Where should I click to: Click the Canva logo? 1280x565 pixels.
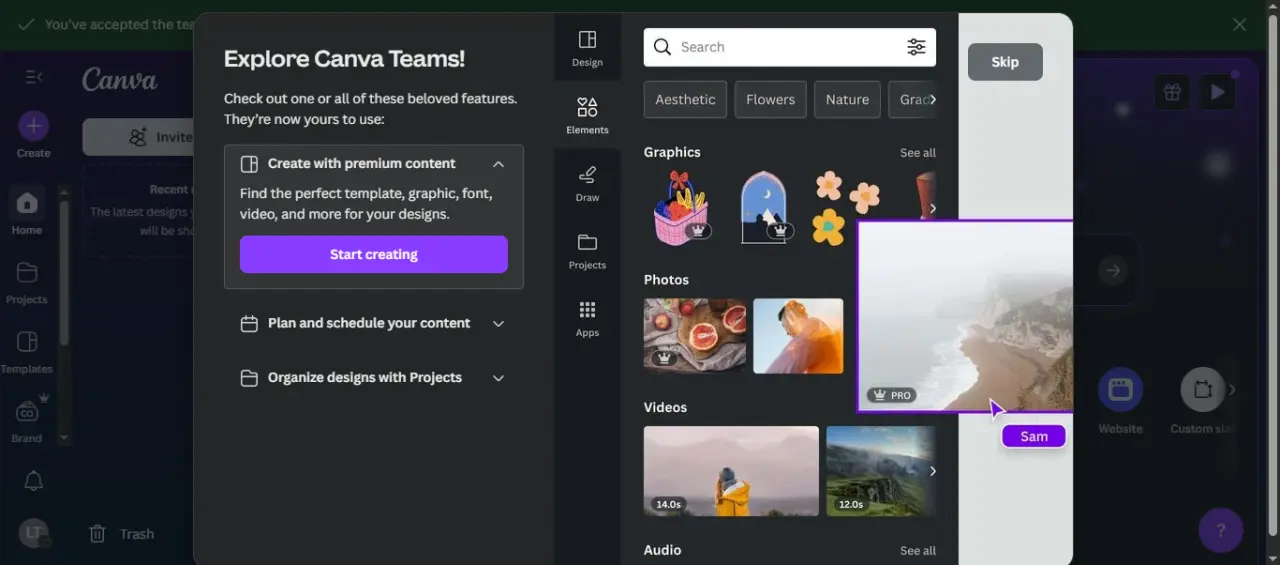coord(119,79)
